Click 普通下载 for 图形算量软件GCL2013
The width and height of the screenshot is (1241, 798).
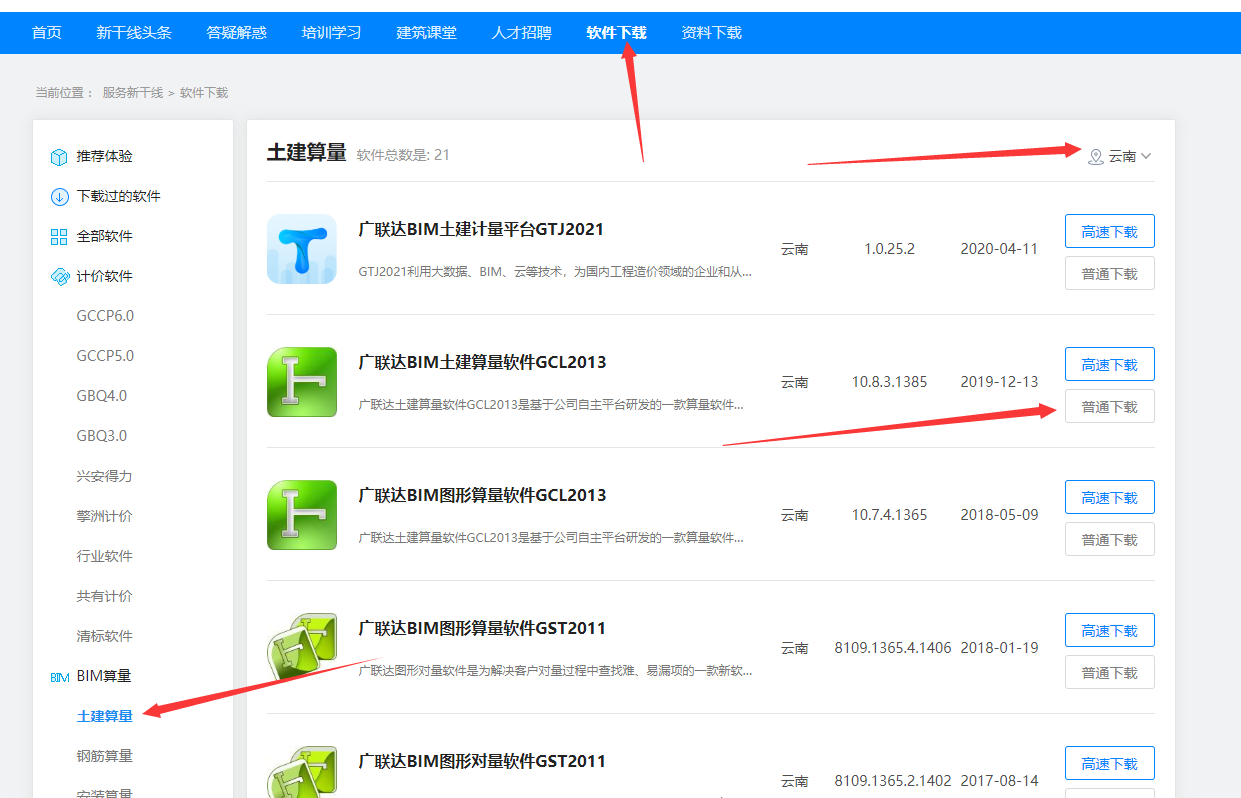[1110, 539]
